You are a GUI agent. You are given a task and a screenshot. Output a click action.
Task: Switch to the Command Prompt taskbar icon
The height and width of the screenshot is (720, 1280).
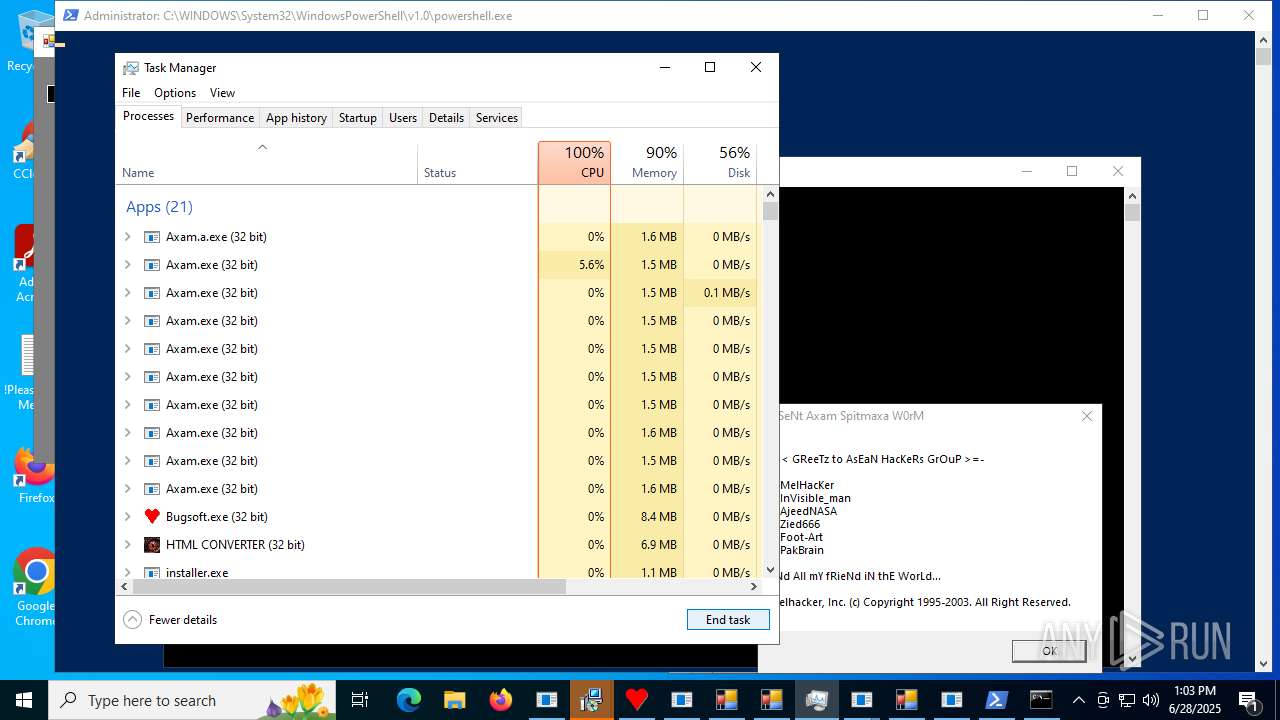click(x=1041, y=700)
